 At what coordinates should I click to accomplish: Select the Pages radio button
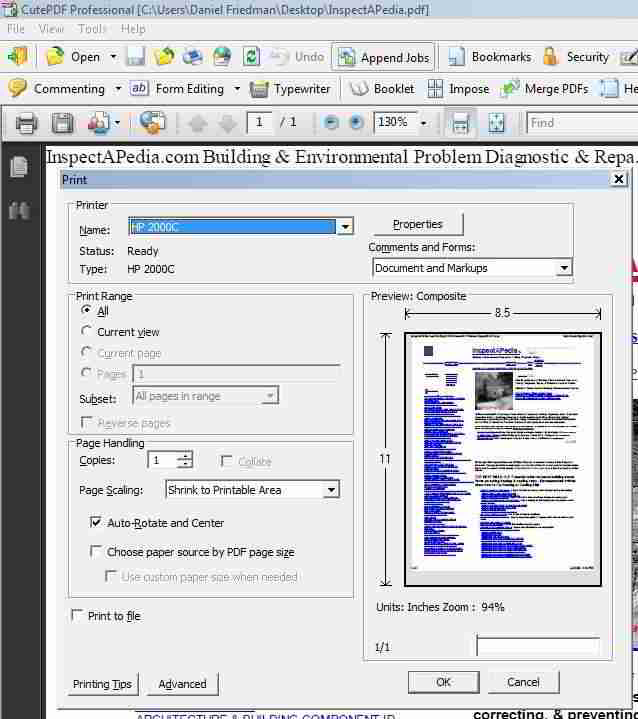86,373
